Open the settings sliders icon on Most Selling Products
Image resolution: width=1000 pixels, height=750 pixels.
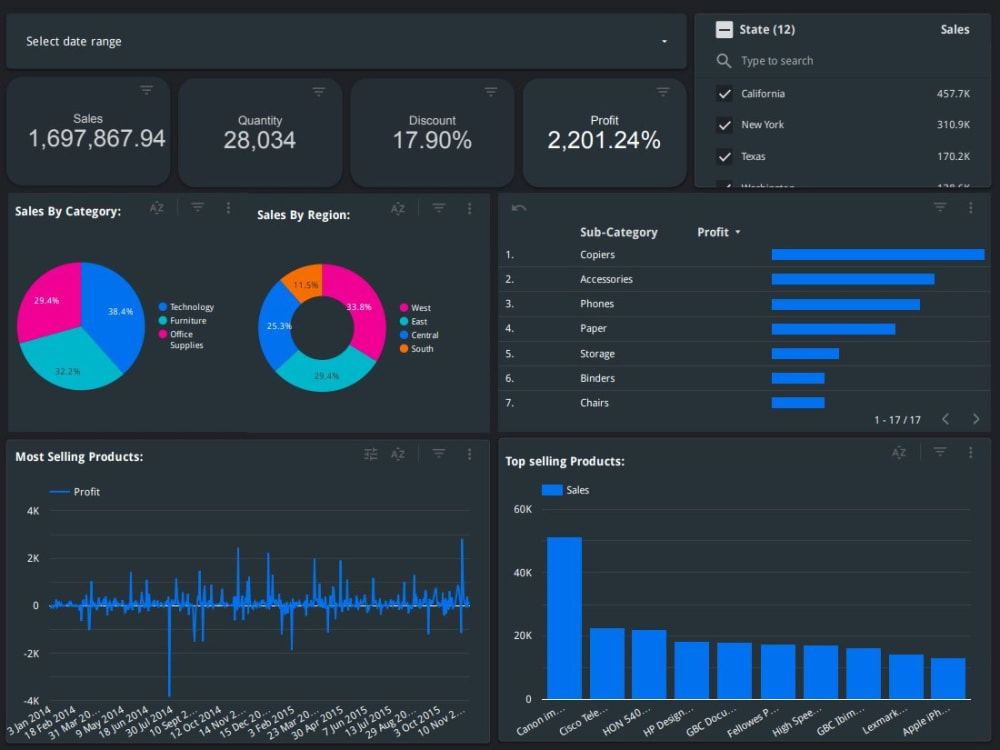(x=370, y=453)
